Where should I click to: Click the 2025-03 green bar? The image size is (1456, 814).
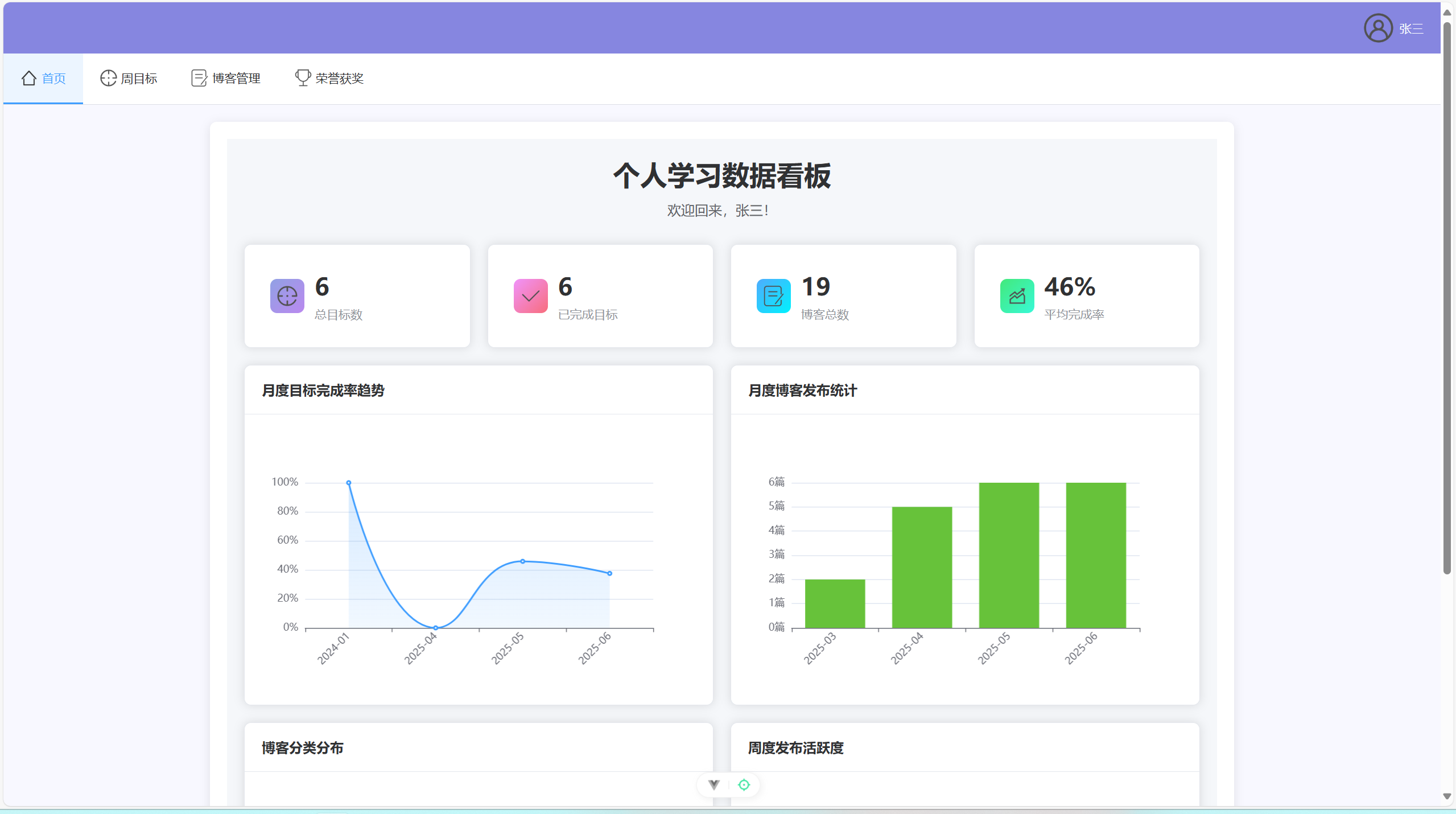point(835,603)
